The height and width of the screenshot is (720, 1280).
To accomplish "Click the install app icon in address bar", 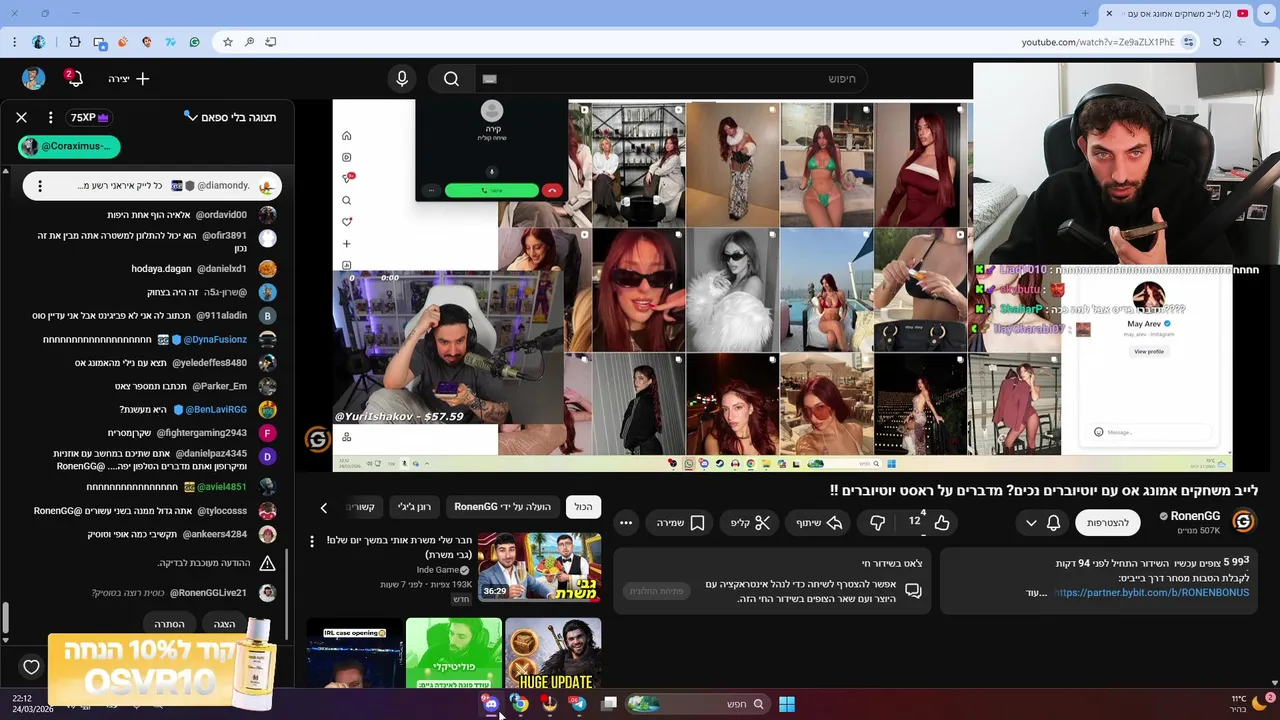I will (x=271, y=42).
